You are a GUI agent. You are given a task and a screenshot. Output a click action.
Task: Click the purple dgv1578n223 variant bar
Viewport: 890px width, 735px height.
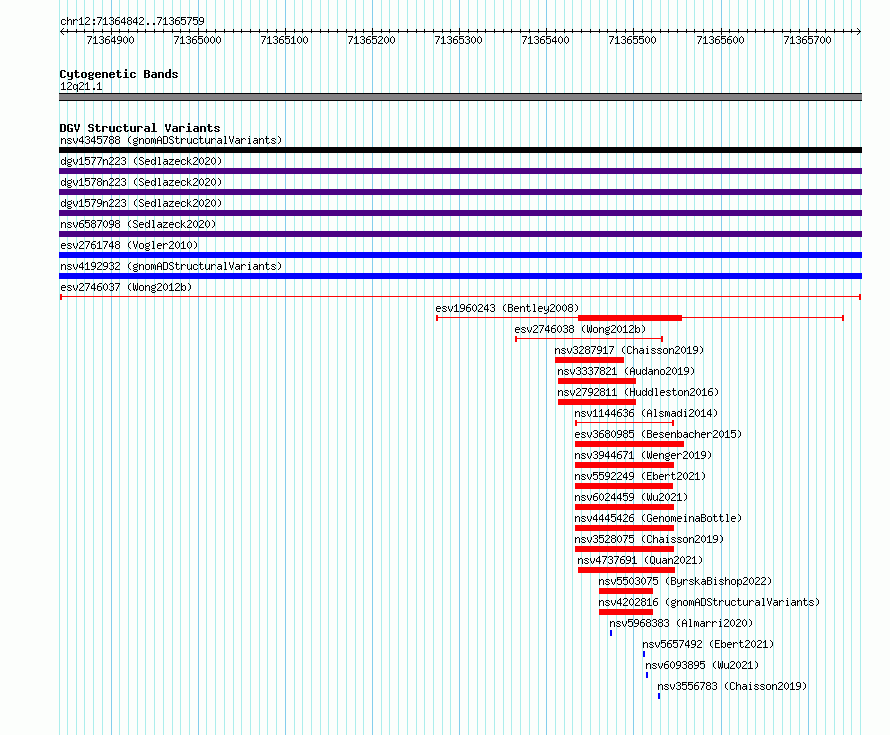pyautogui.click(x=460, y=192)
